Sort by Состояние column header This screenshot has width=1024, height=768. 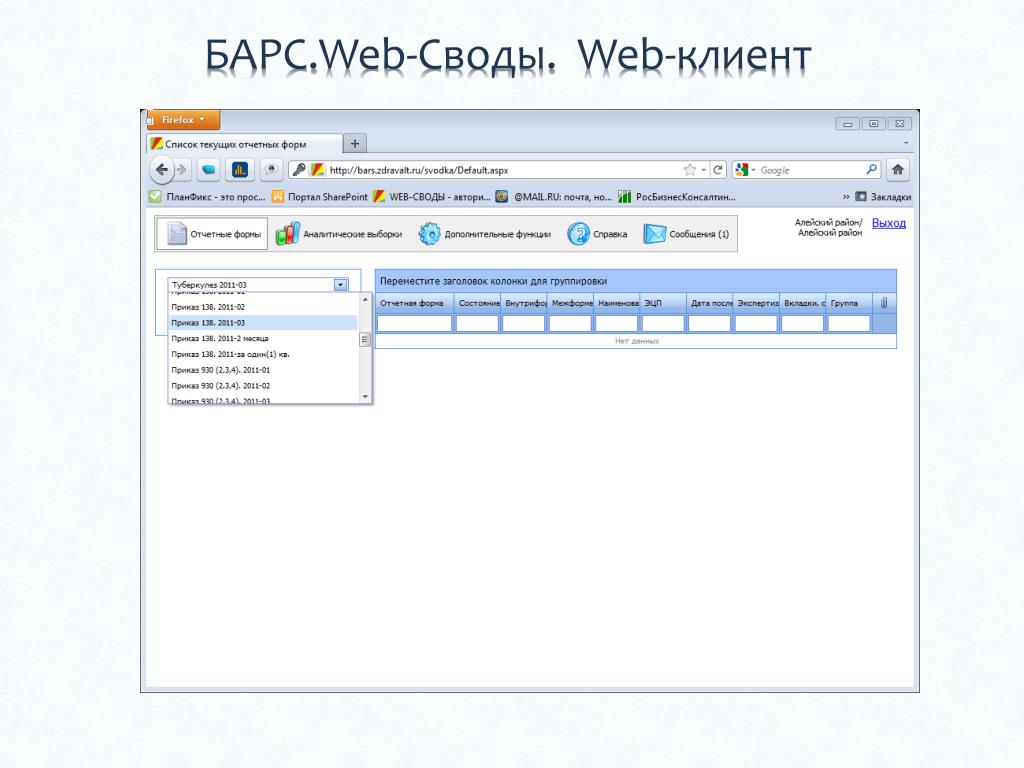(477, 303)
